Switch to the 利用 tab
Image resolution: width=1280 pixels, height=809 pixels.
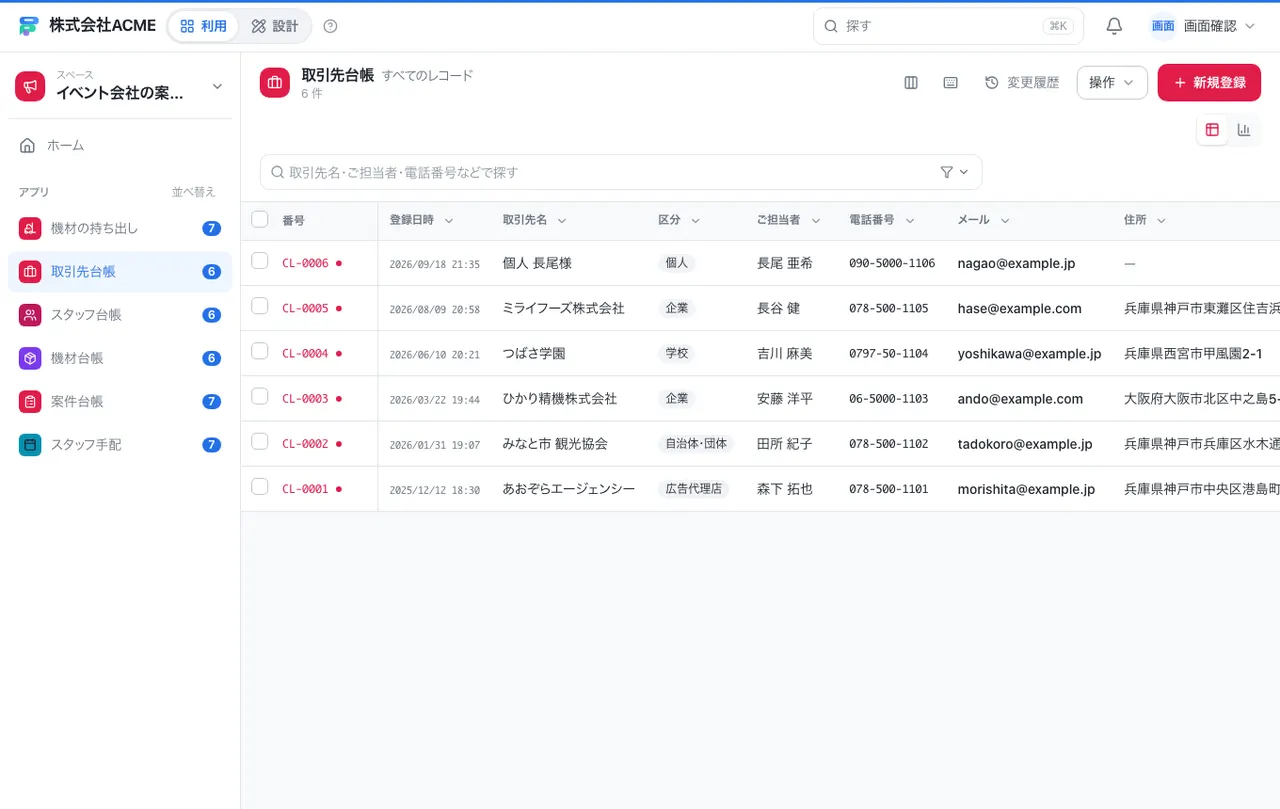(204, 26)
